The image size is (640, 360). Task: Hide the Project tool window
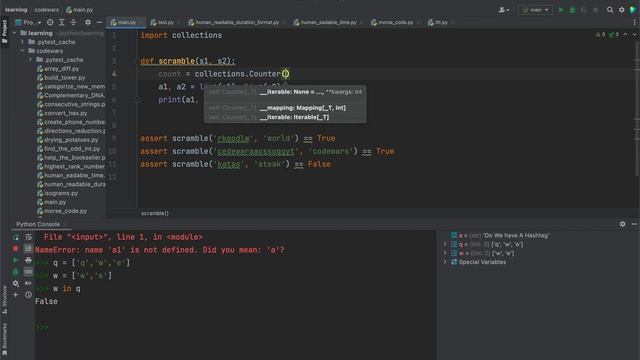click(99, 22)
